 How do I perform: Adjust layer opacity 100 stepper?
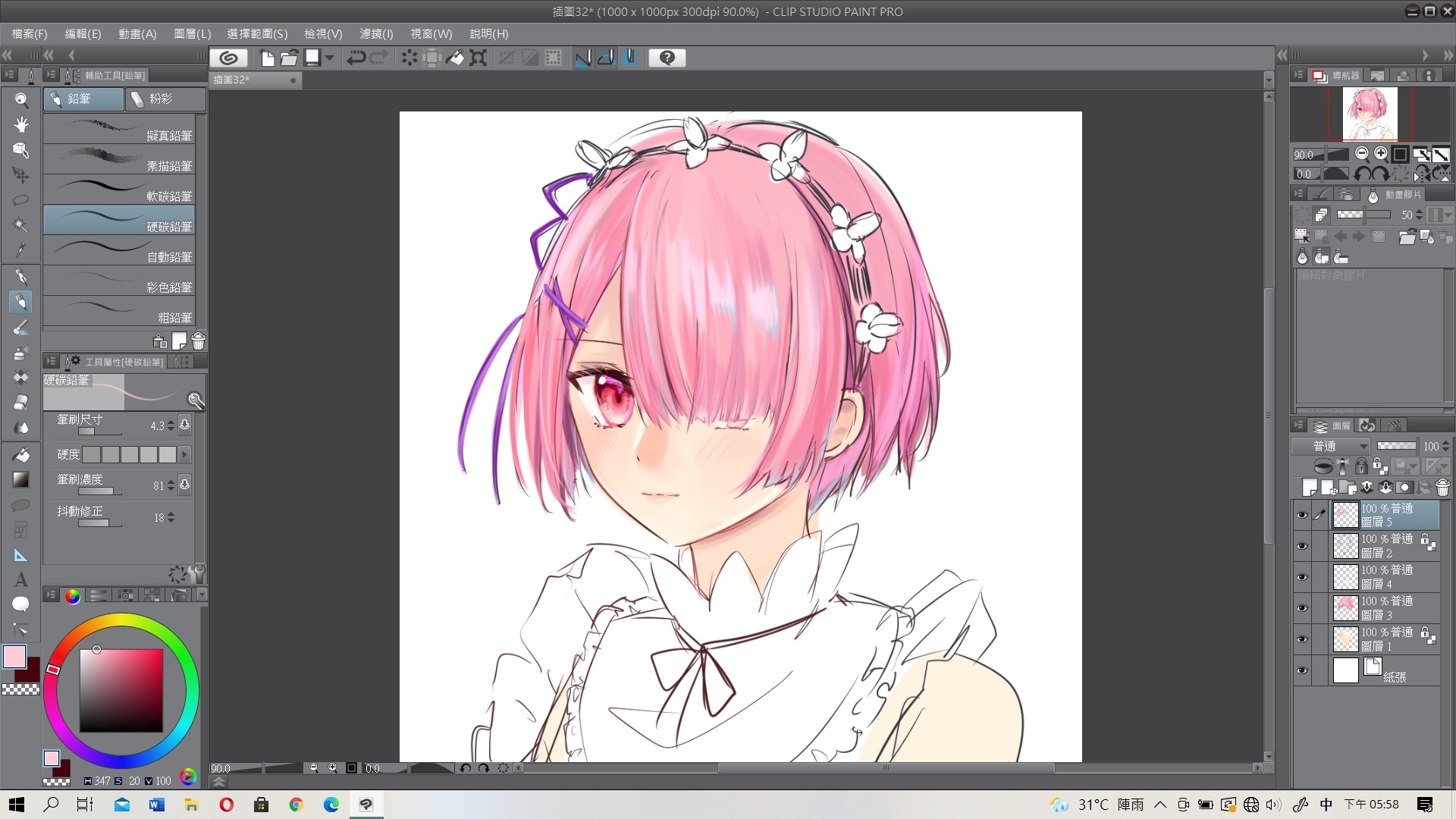click(1446, 446)
